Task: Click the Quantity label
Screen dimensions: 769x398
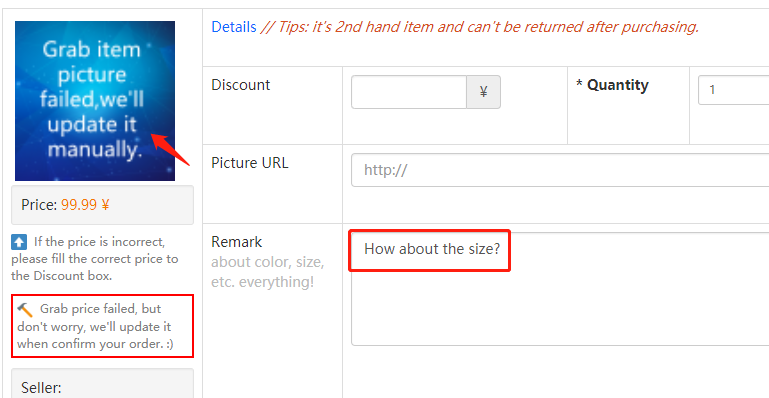Action: tap(612, 85)
